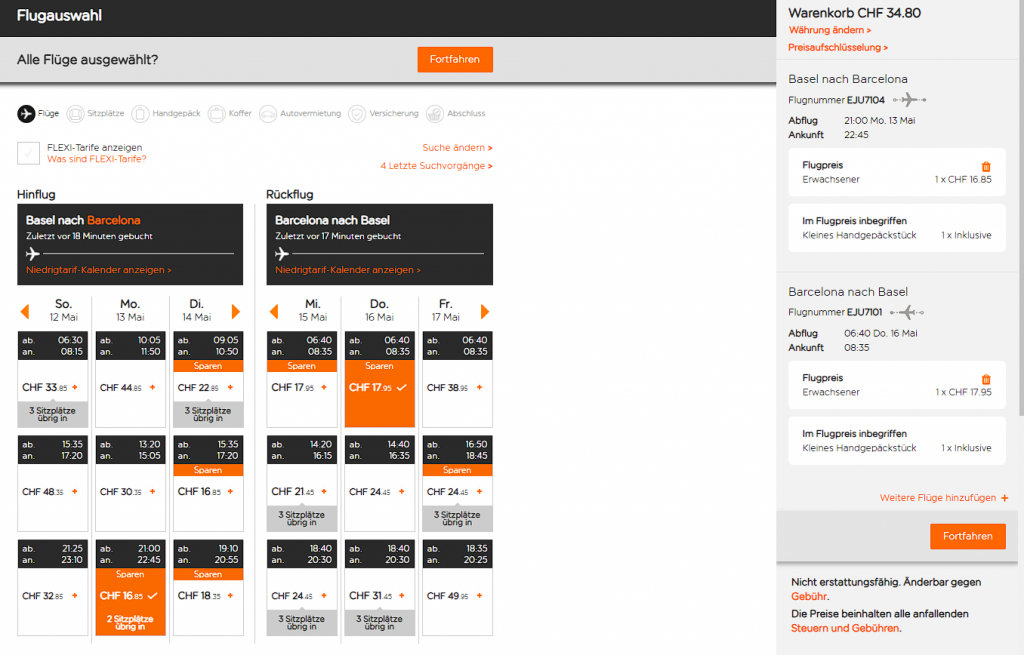This screenshot has width=1024, height=655.
Task: Click the Sitzplätze step icon
Action: [76, 114]
